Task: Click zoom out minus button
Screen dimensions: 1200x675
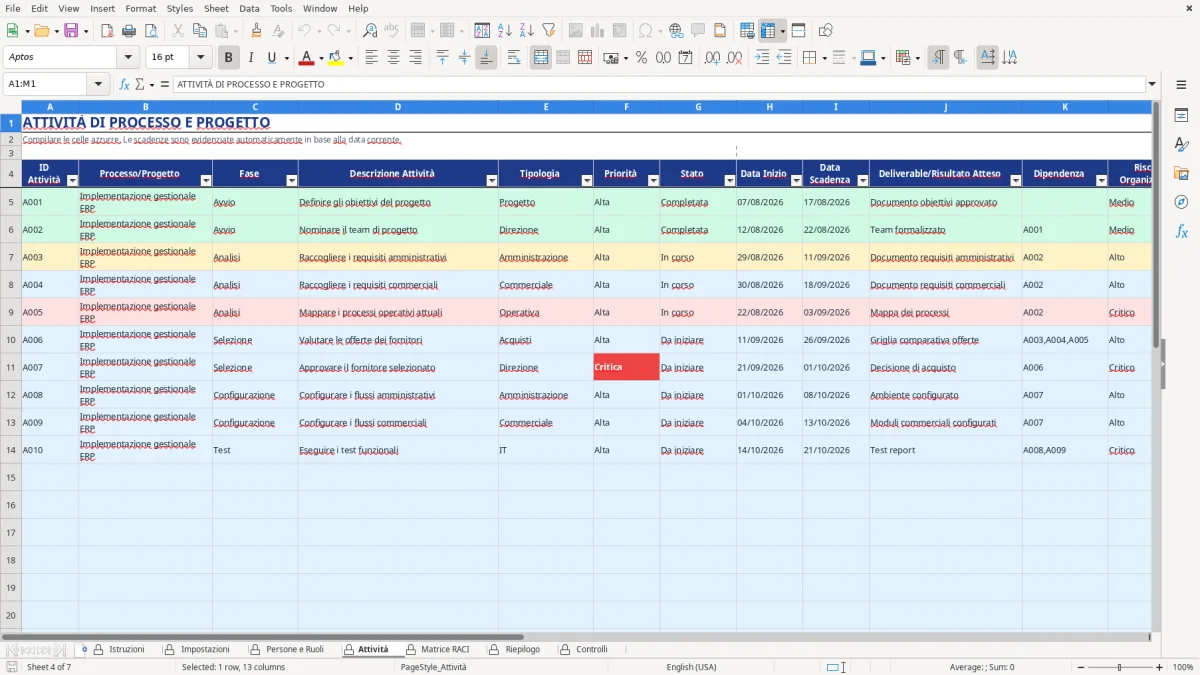Action: click(1079, 667)
